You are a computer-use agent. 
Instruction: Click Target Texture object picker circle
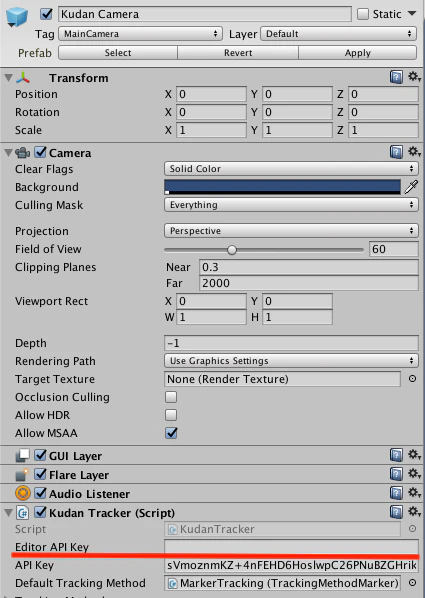pos(412,379)
